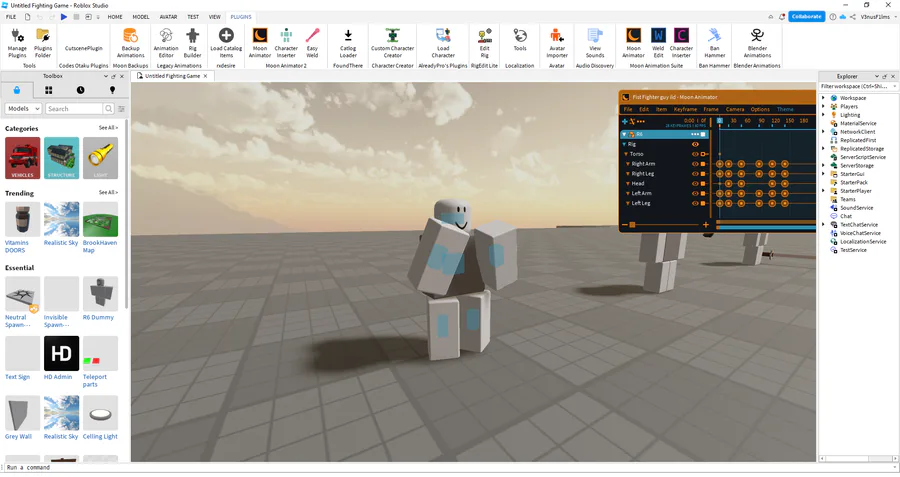The width and height of the screenshot is (900, 477).
Task: Open the notifications bell
Action: (x=782, y=17)
